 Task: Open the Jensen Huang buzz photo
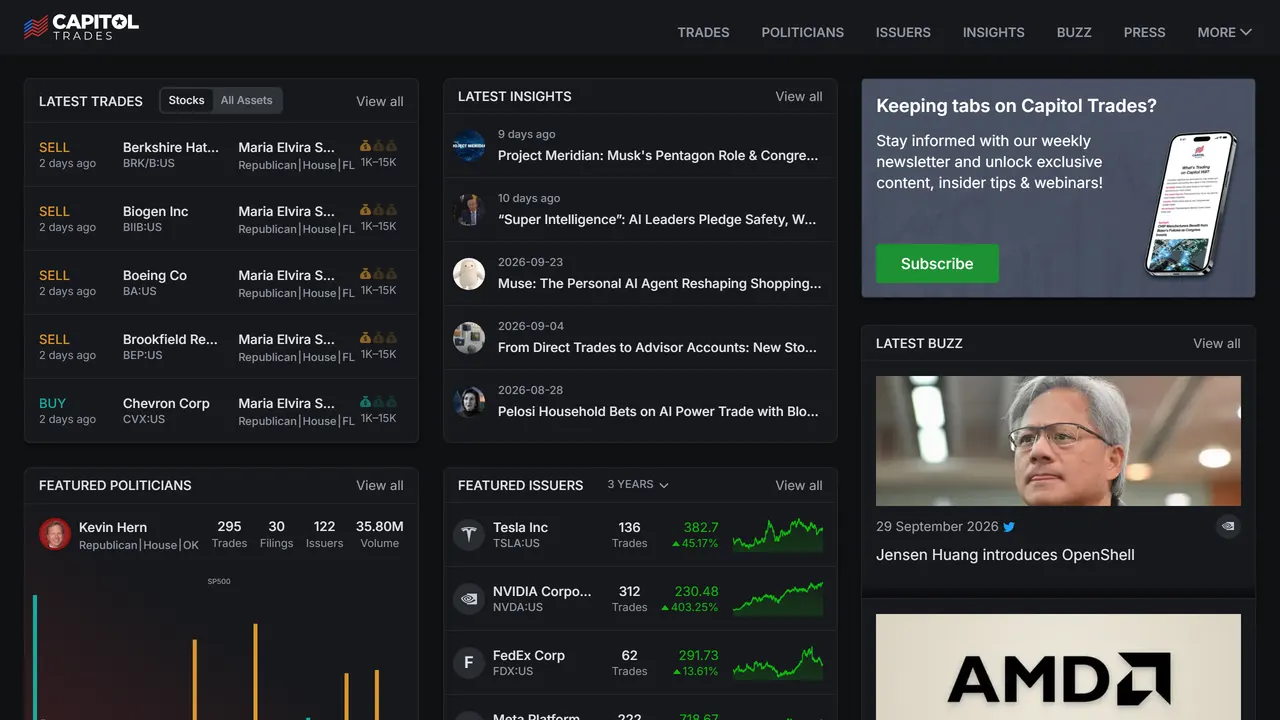(1058, 441)
